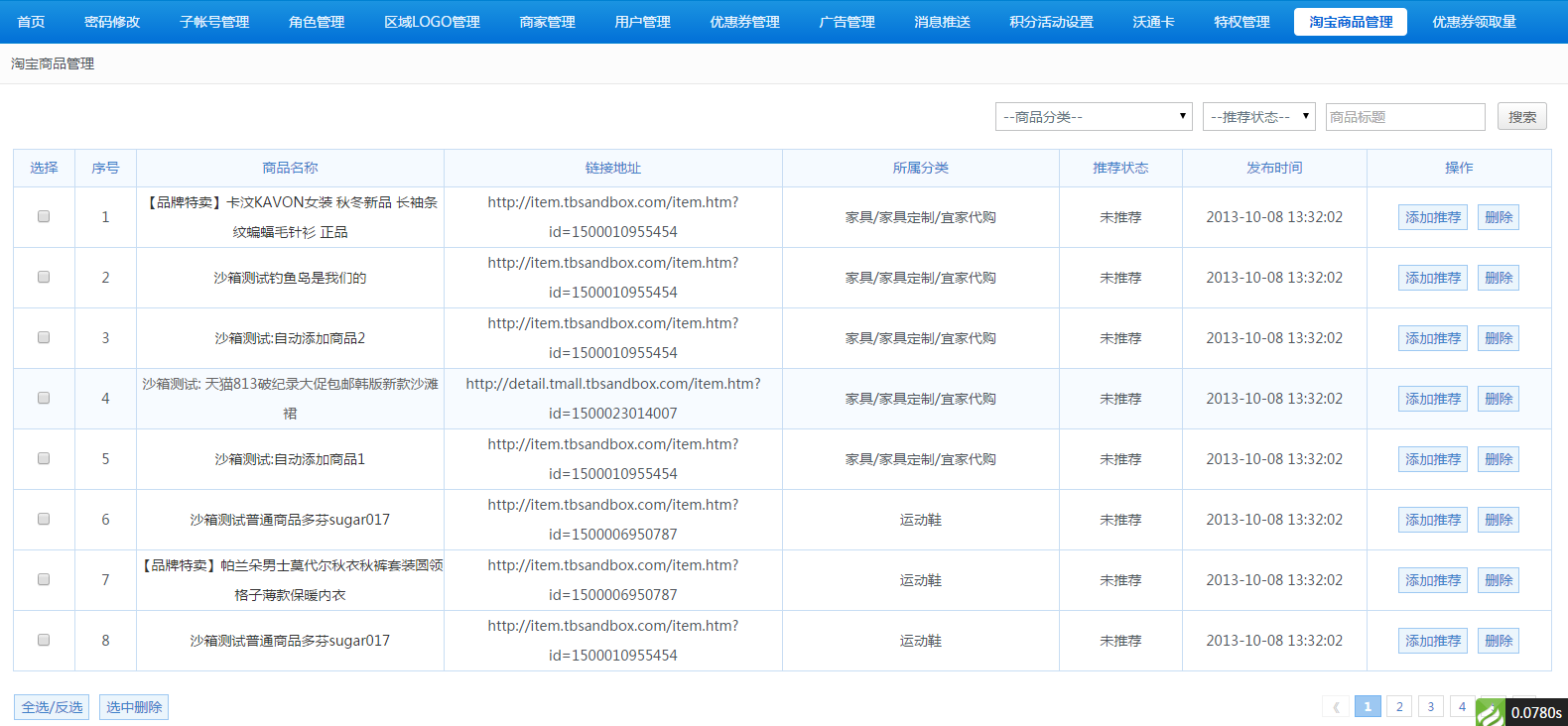1568x726 pixels.
Task: Click the 选中删除 button
Action: click(134, 707)
